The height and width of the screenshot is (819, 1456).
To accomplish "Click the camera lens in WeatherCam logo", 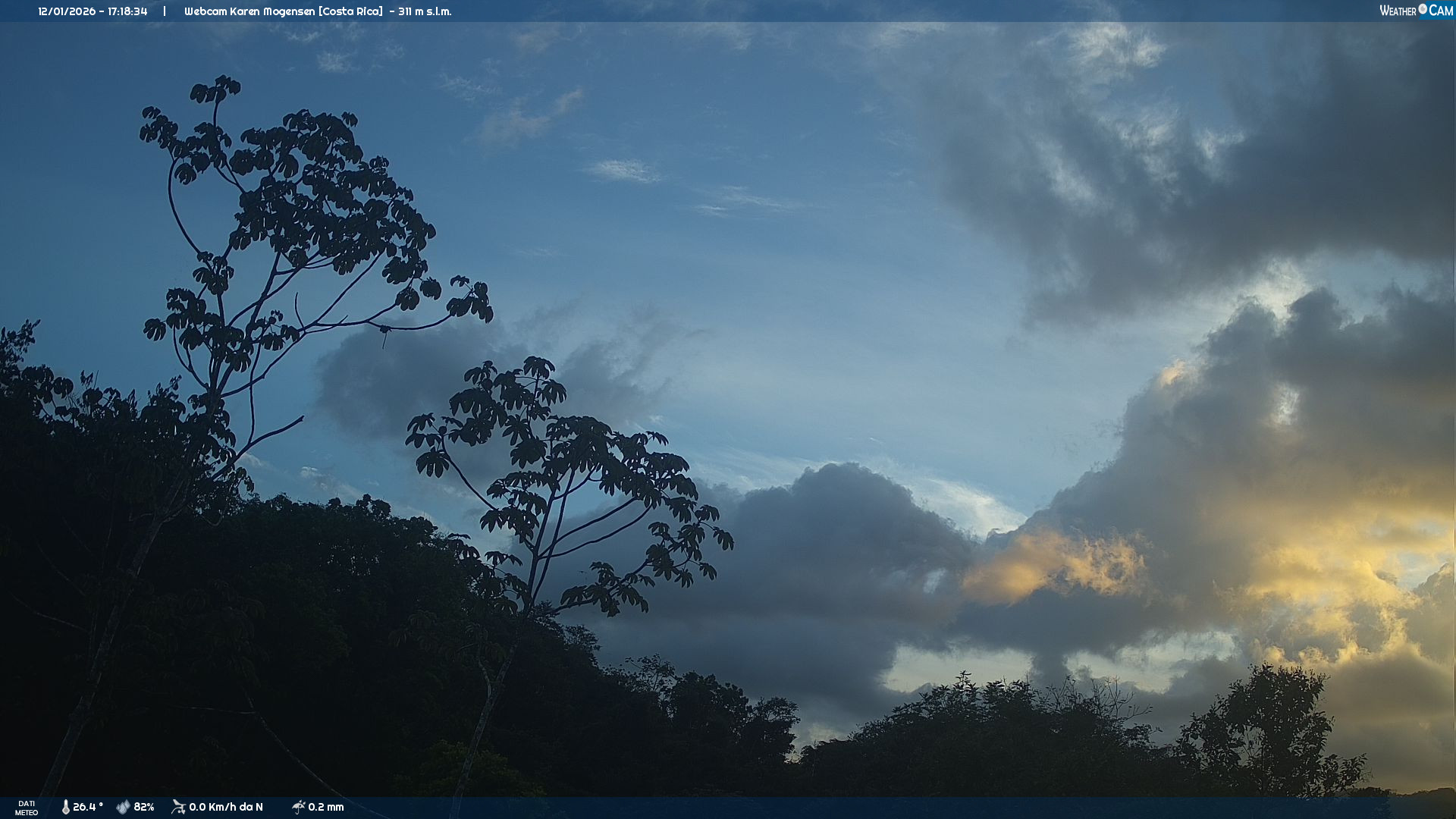I will (1423, 9).
